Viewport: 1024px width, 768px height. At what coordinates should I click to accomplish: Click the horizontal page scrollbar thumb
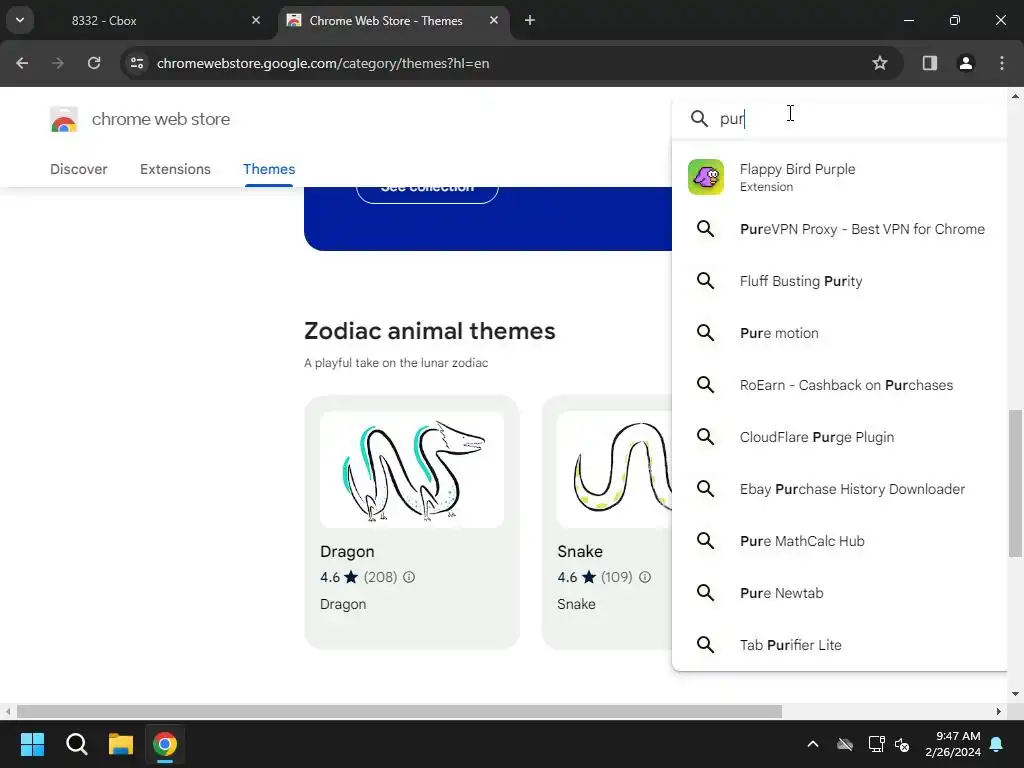(x=399, y=711)
